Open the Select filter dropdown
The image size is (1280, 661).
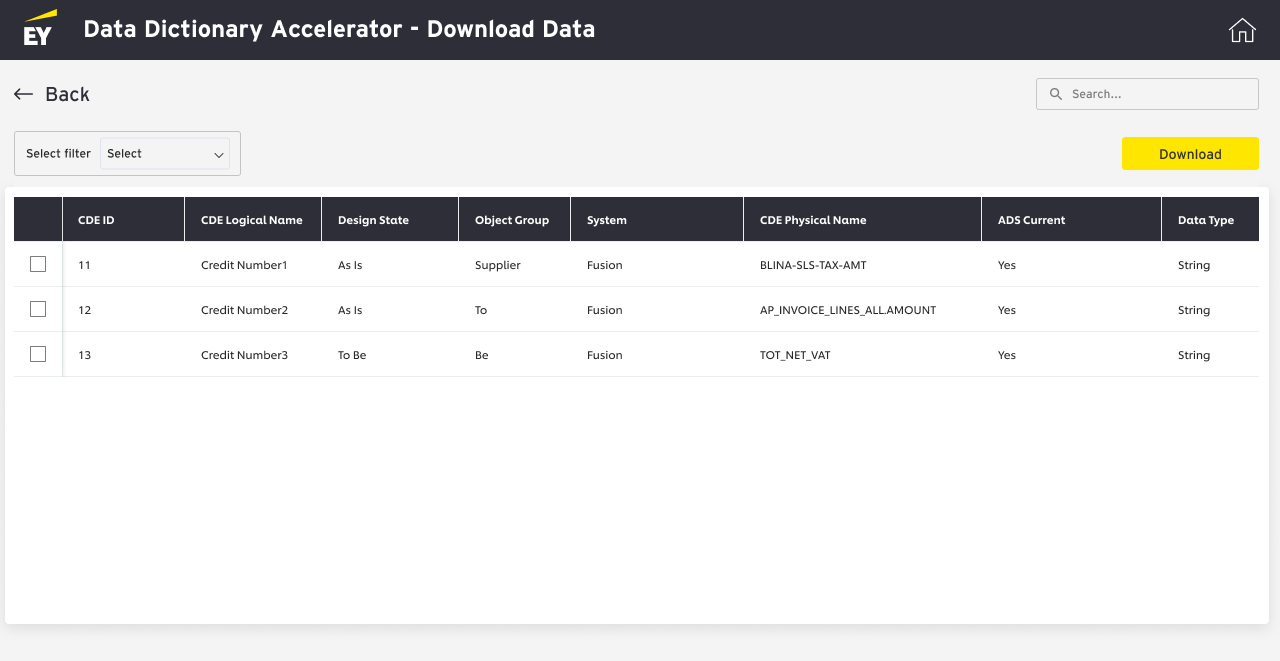(x=165, y=154)
